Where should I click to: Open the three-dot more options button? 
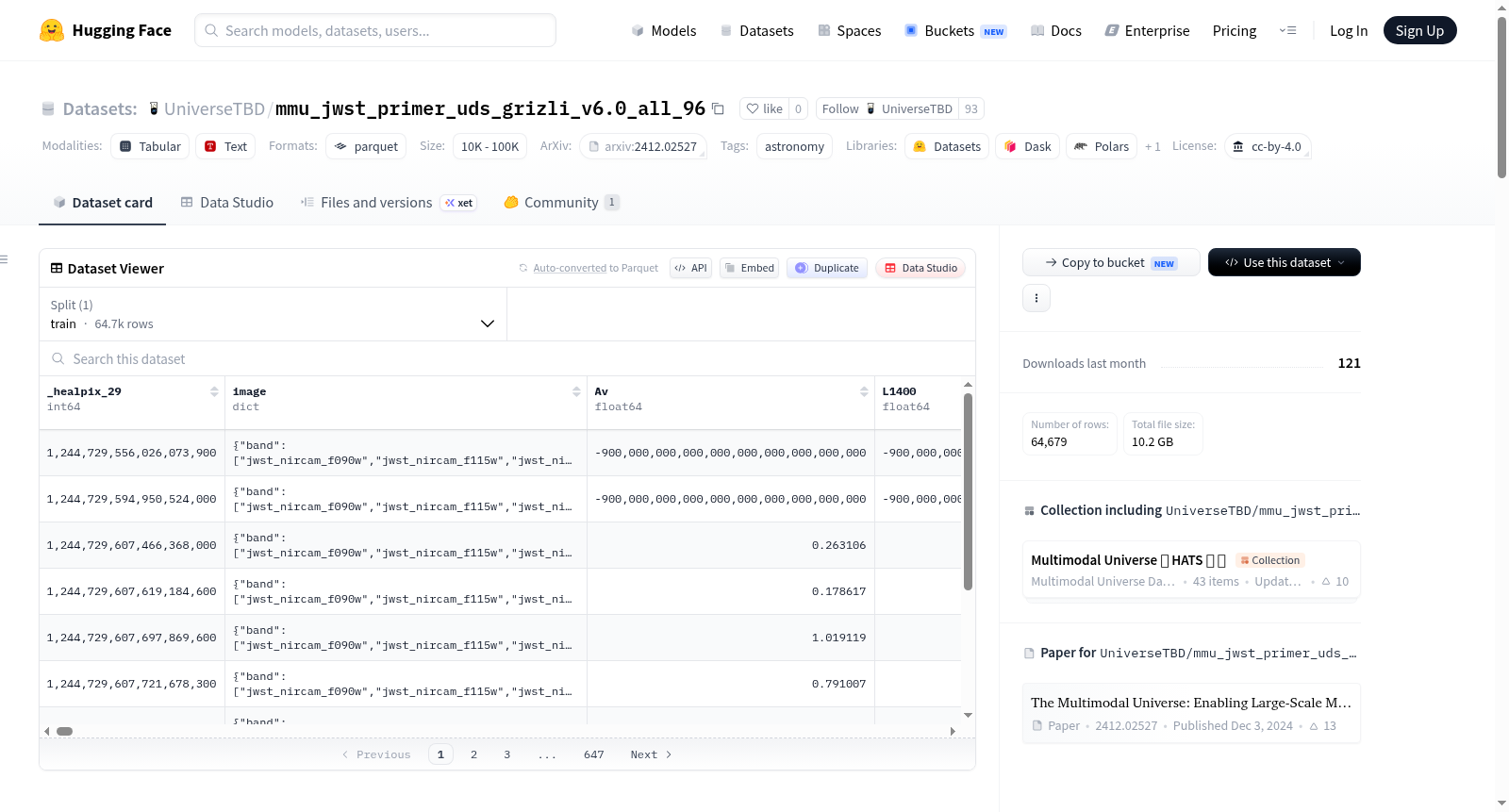pos(1036,298)
